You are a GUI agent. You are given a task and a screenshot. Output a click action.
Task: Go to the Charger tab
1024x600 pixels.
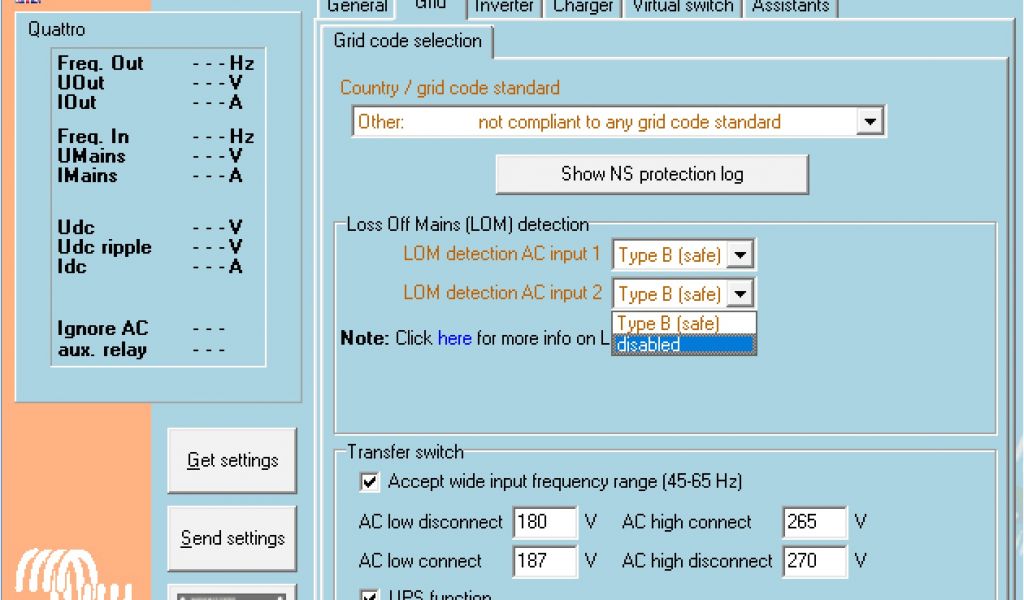click(x=582, y=7)
